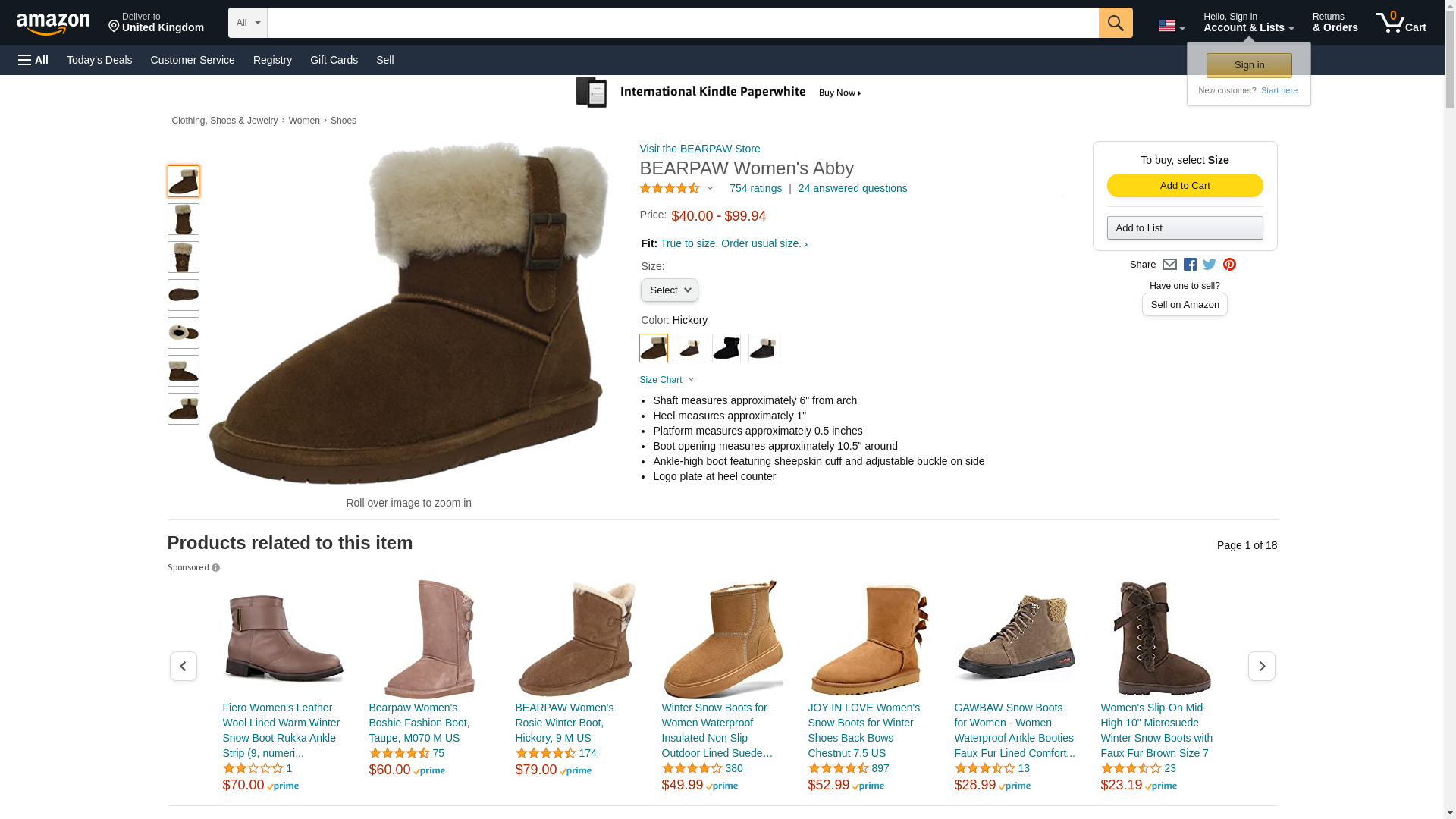Click the search text field

click(682, 23)
